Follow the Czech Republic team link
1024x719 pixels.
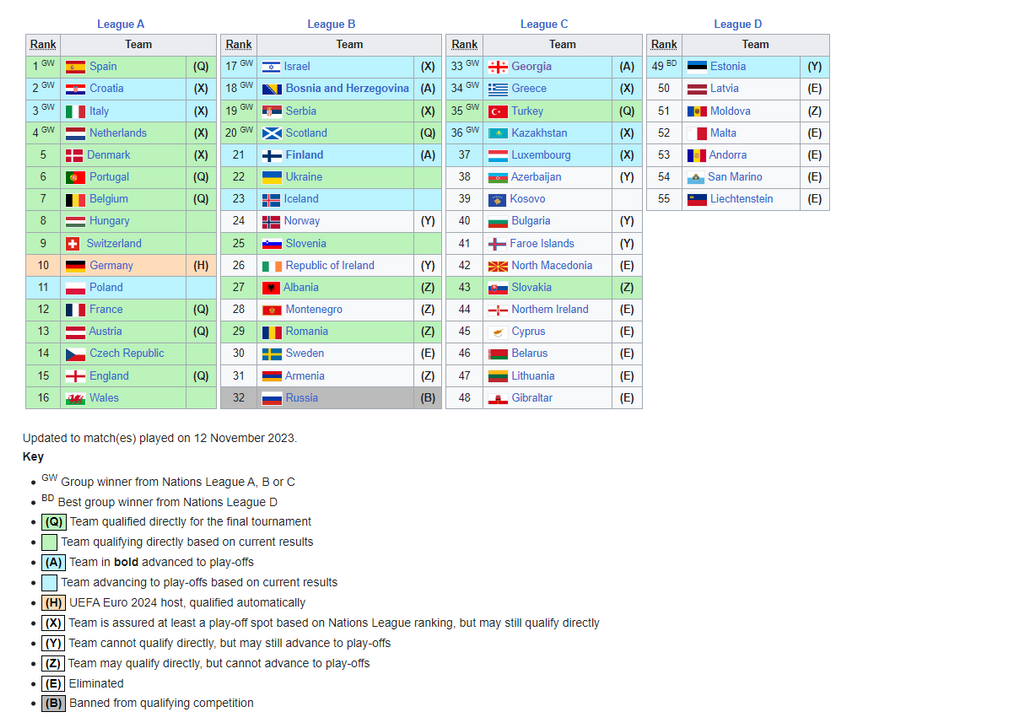point(127,354)
